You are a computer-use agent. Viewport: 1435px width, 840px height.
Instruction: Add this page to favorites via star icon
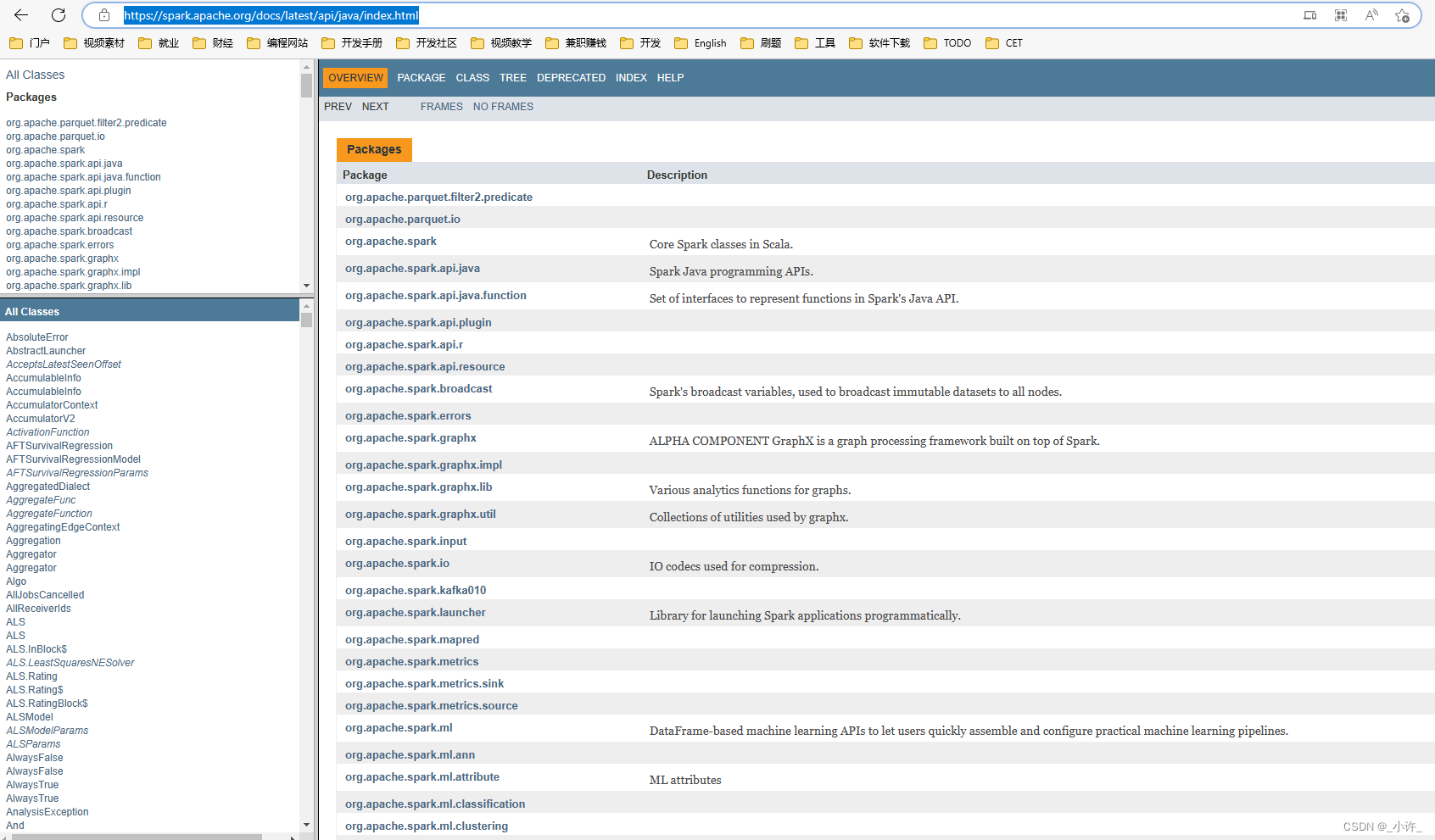coord(1402,14)
